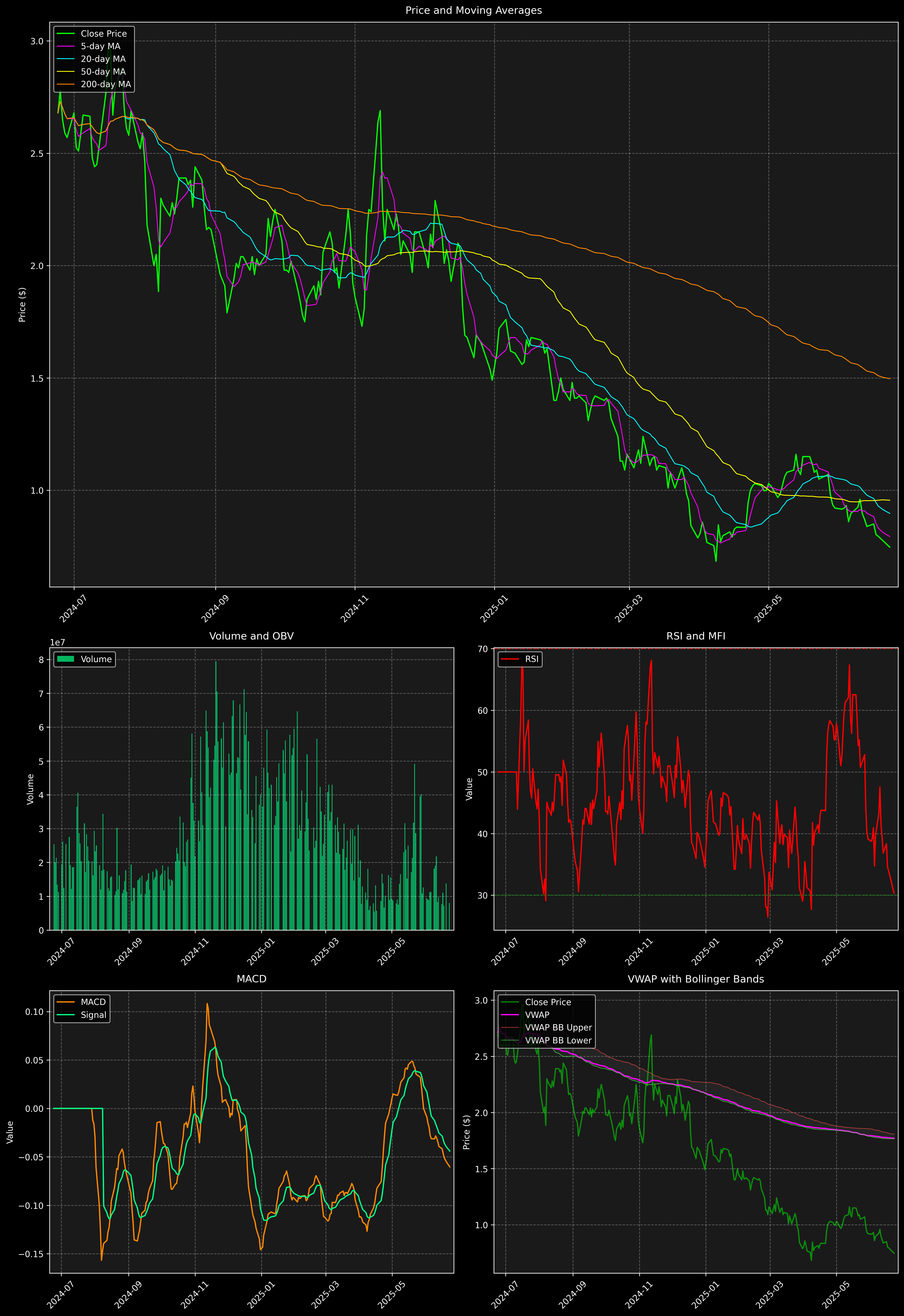Click the "MACD" chart title
This screenshot has height=1316, width=904.
[252, 979]
